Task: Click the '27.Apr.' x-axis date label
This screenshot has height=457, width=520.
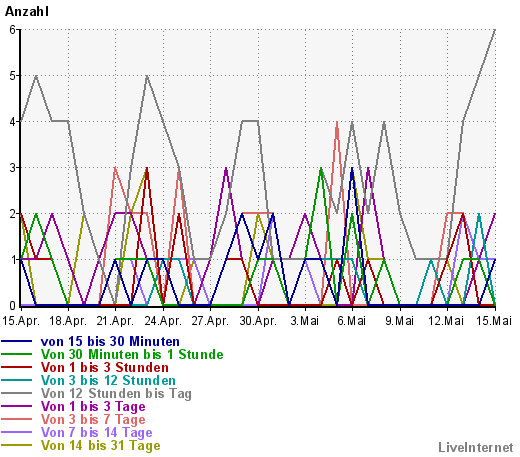Action: [210, 321]
